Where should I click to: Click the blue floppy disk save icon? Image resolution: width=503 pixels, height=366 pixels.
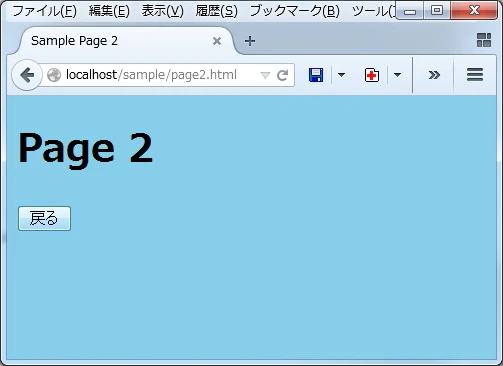(316, 75)
